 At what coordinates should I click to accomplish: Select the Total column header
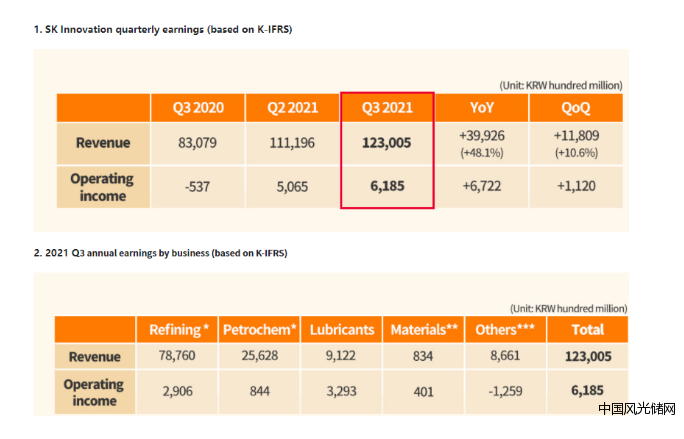pos(588,329)
